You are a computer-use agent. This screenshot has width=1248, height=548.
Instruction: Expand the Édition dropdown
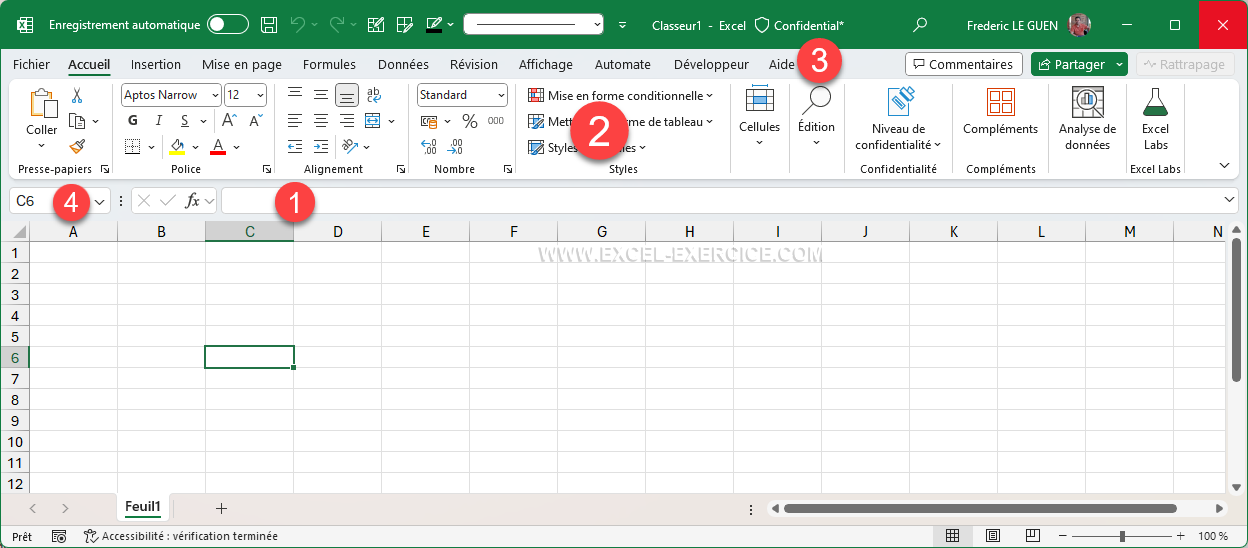pyautogui.click(x=816, y=142)
